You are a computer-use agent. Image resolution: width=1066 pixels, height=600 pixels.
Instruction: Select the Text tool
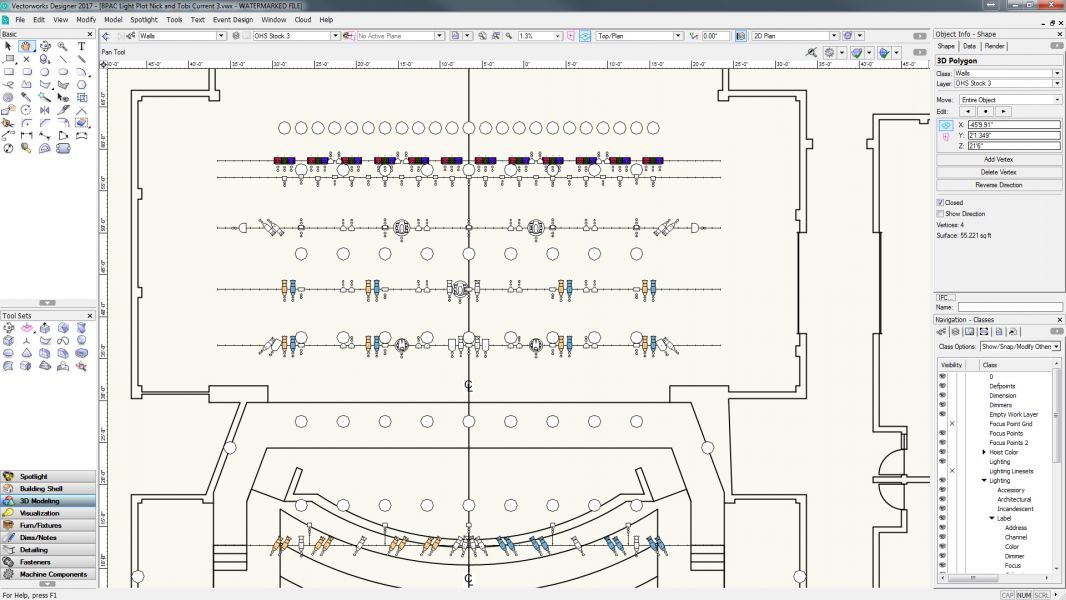click(x=82, y=46)
